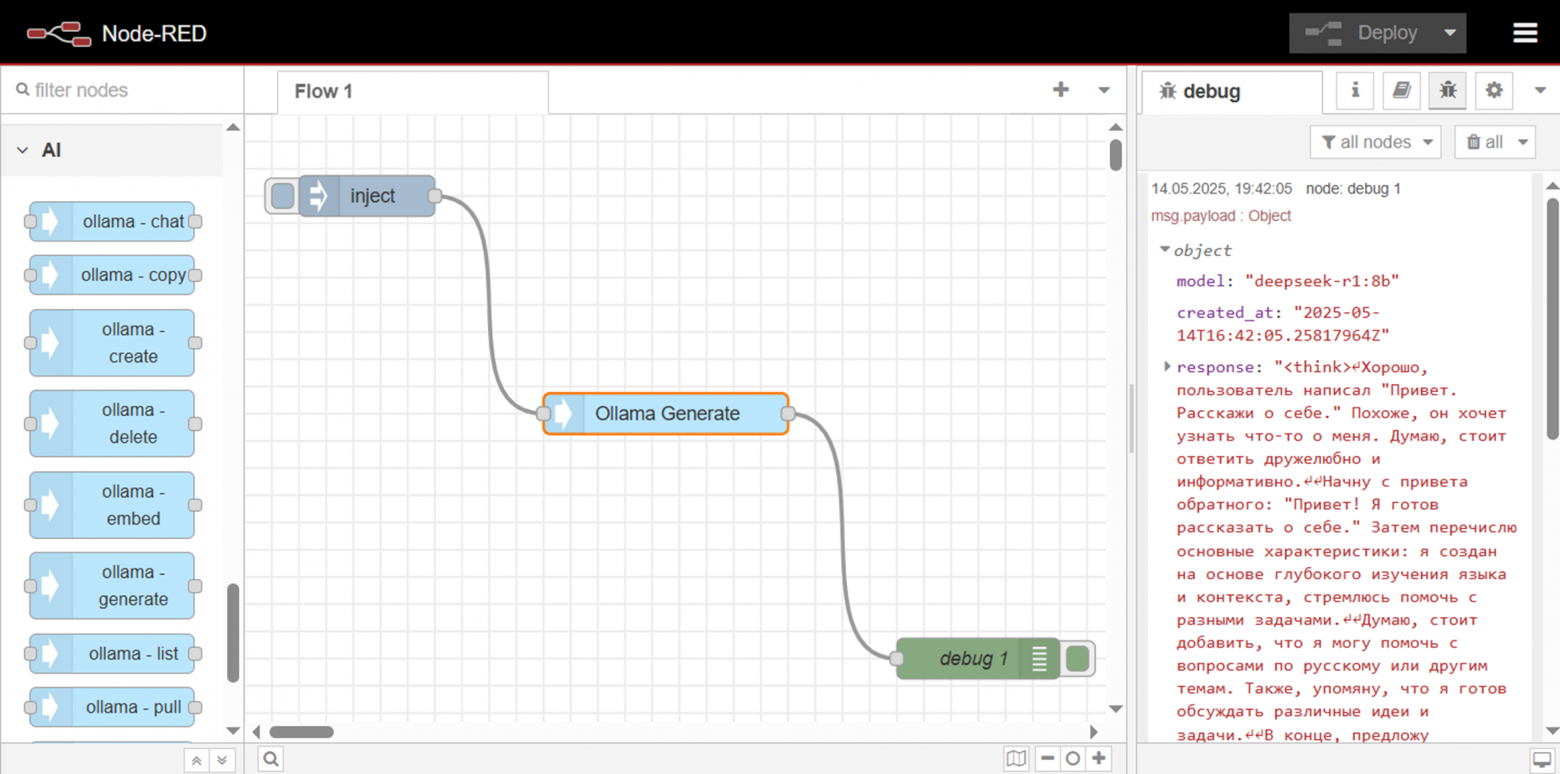Focus the filter nodes search field
1560x774 pixels.
[x=122, y=90]
